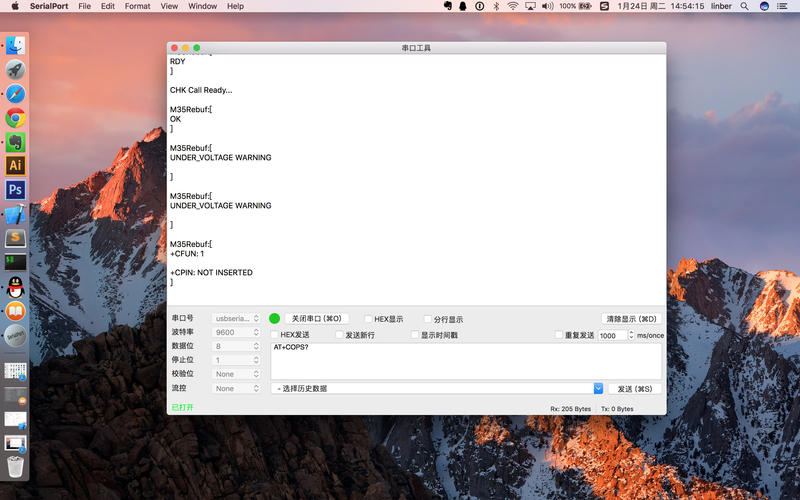
Task: Click the AT+COPS? send text area
Action: point(466,361)
